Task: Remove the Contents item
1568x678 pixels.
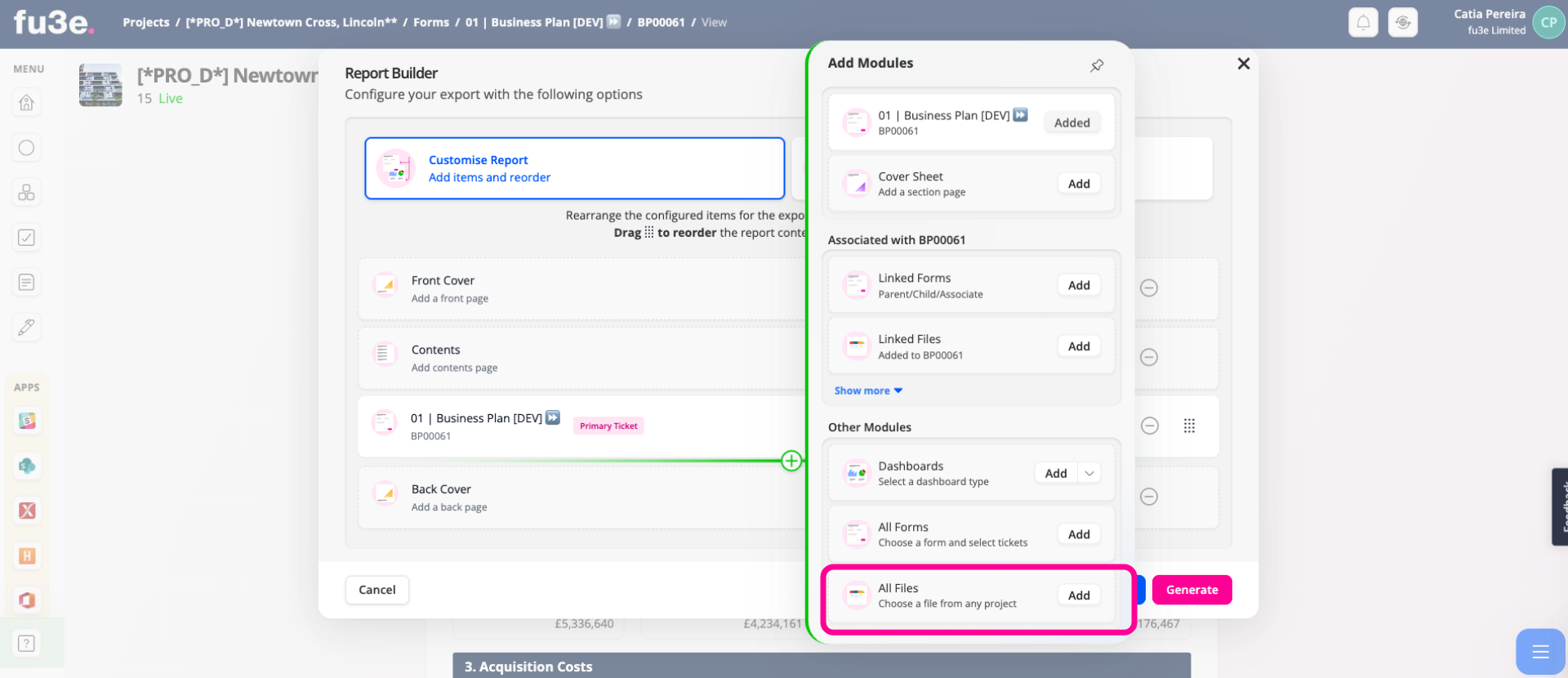Action: [1149, 357]
